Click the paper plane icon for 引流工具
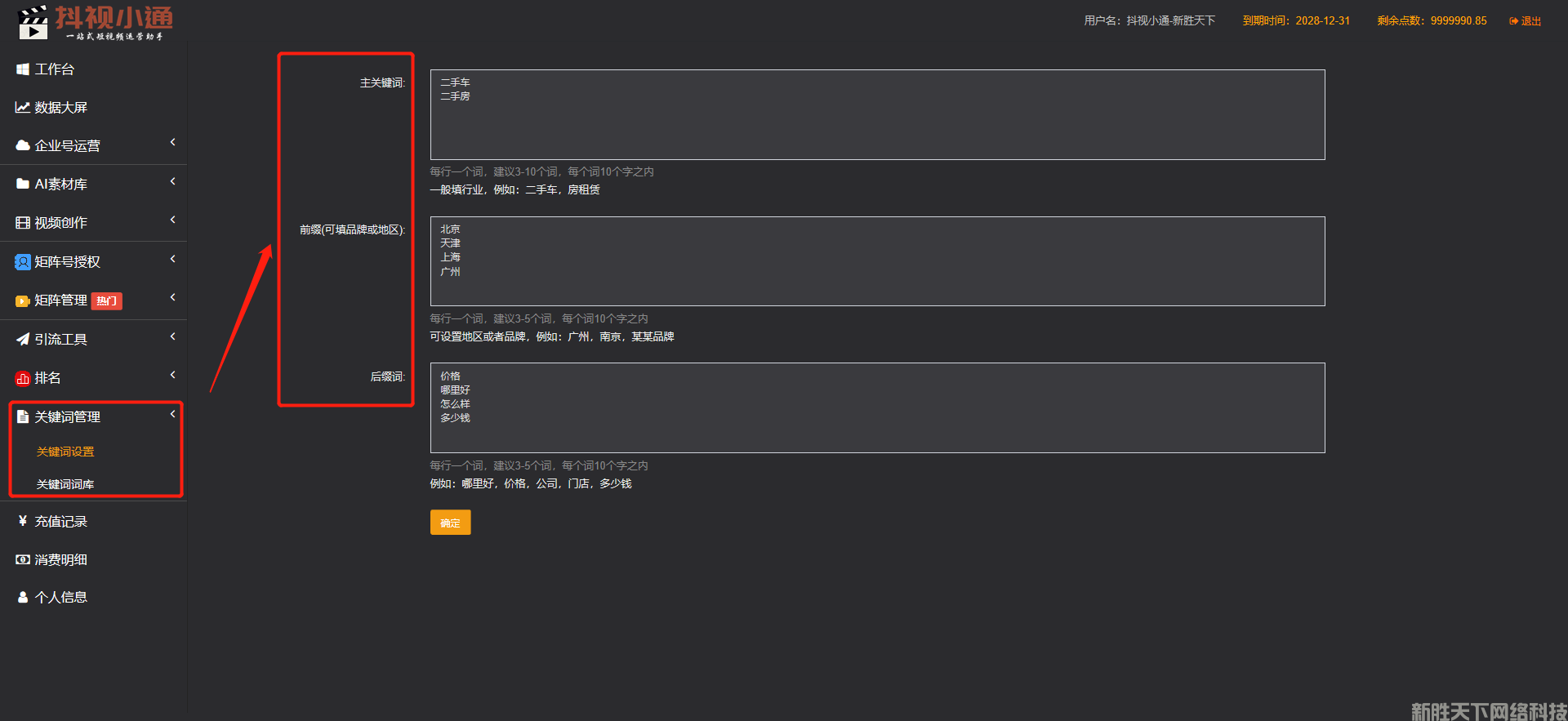Image resolution: width=1568 pixels, height=721 pixels. pyautogui.click(x=23, y=340)
